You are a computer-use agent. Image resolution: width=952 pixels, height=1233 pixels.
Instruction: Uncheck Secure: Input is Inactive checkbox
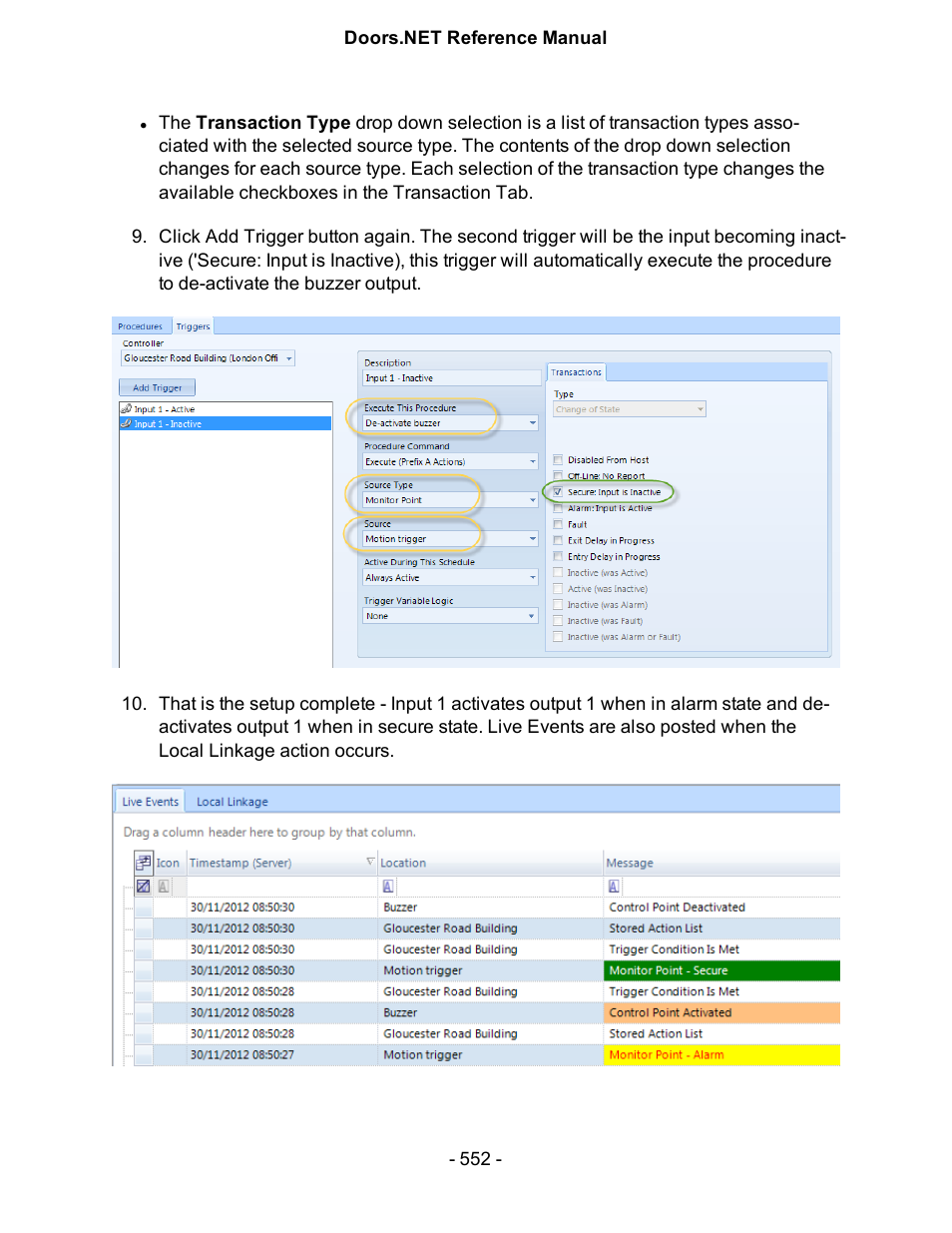(x=558, y=492)
